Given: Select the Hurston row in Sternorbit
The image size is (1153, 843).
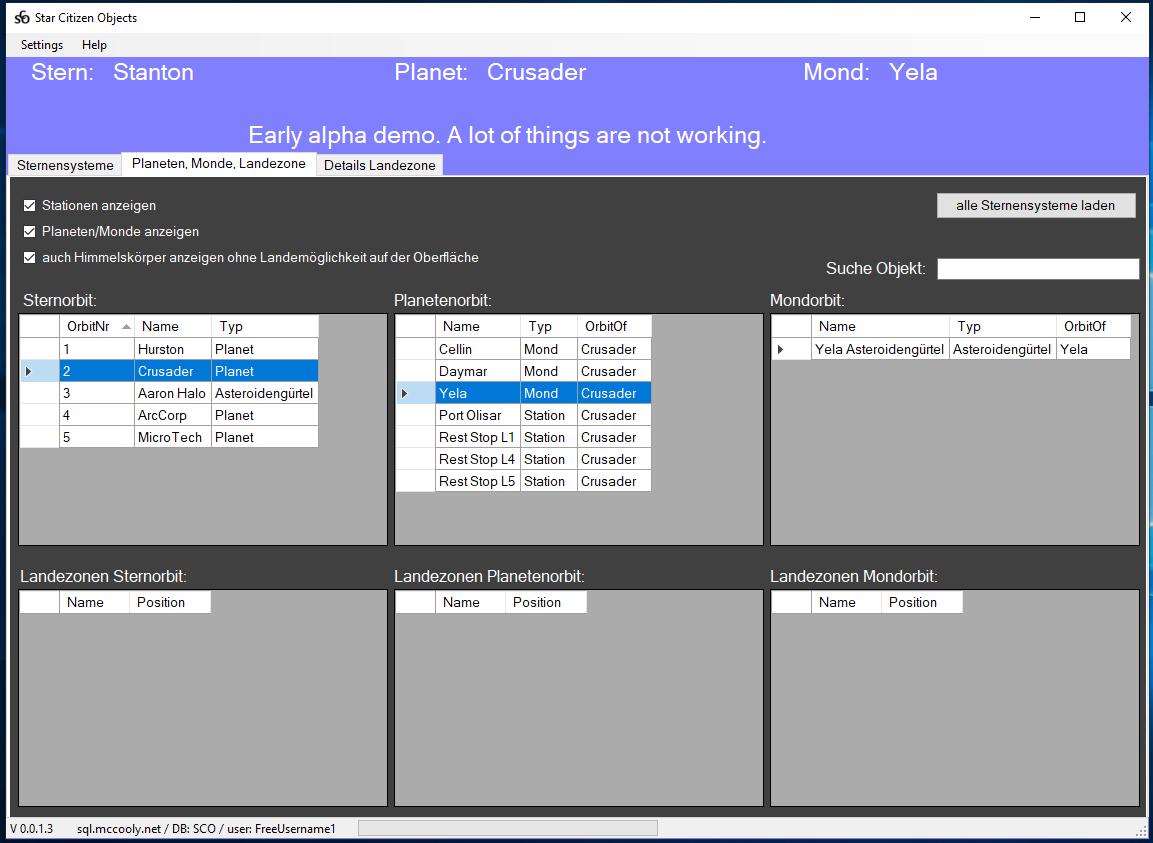Looking at the screenshot, I should click(169, 349).
